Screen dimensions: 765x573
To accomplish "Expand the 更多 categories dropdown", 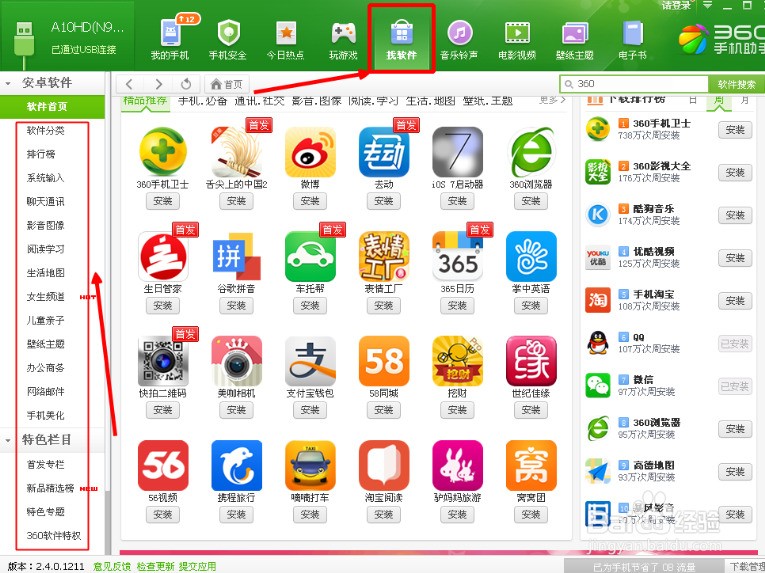I will [x=551, y=100].
